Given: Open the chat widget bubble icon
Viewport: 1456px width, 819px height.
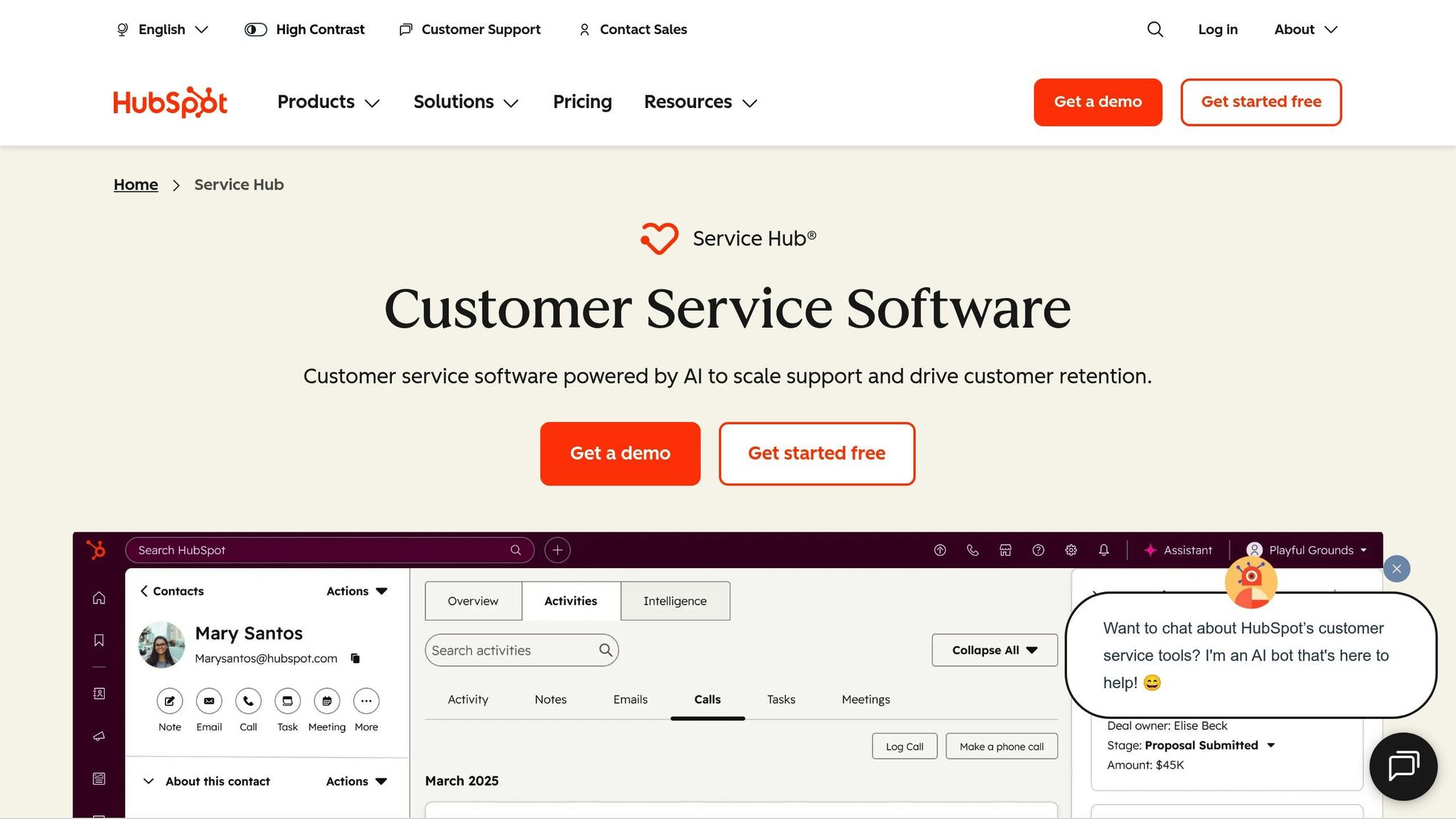Looking at the screenshot, I should click(x=1403, y=766).
